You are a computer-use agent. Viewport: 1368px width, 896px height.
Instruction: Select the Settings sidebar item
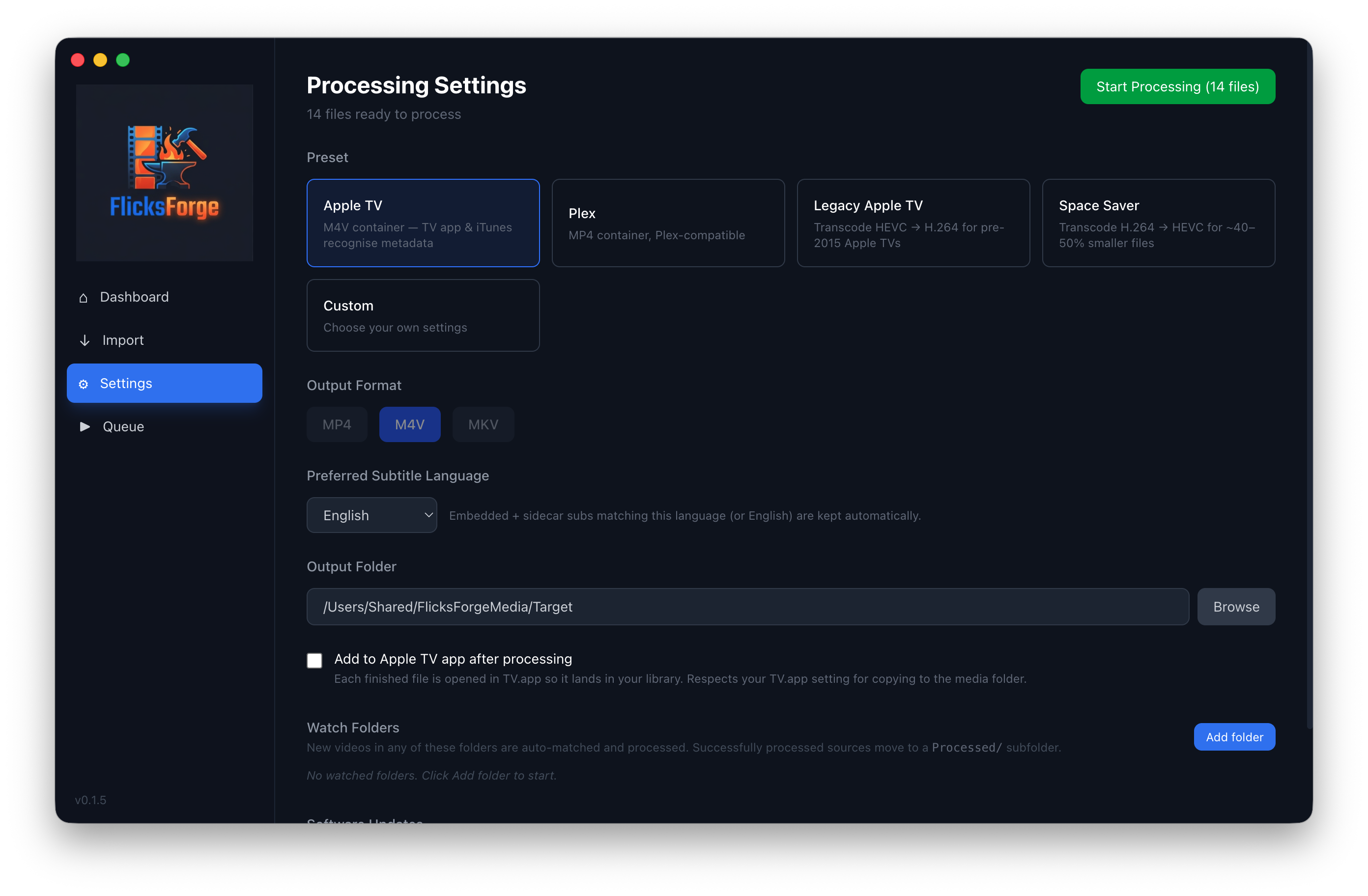[x=165, y=383]
